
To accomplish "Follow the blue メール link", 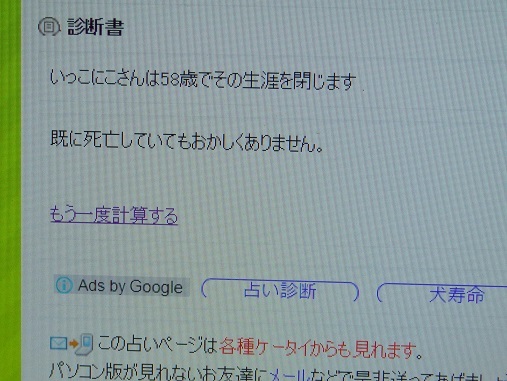I will (288, 375).
